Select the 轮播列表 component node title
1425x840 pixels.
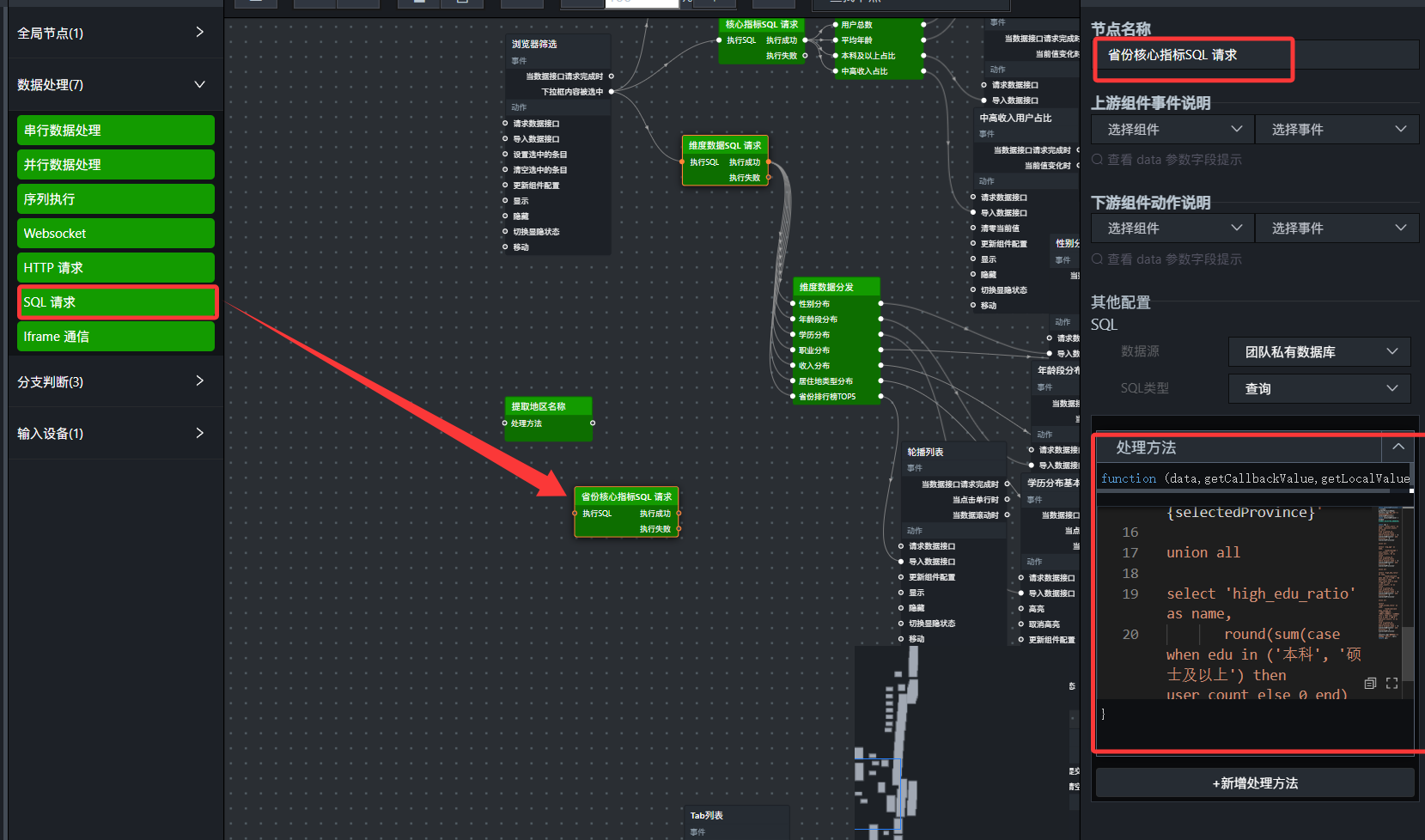pyautogui.click(x=925, y=452)
